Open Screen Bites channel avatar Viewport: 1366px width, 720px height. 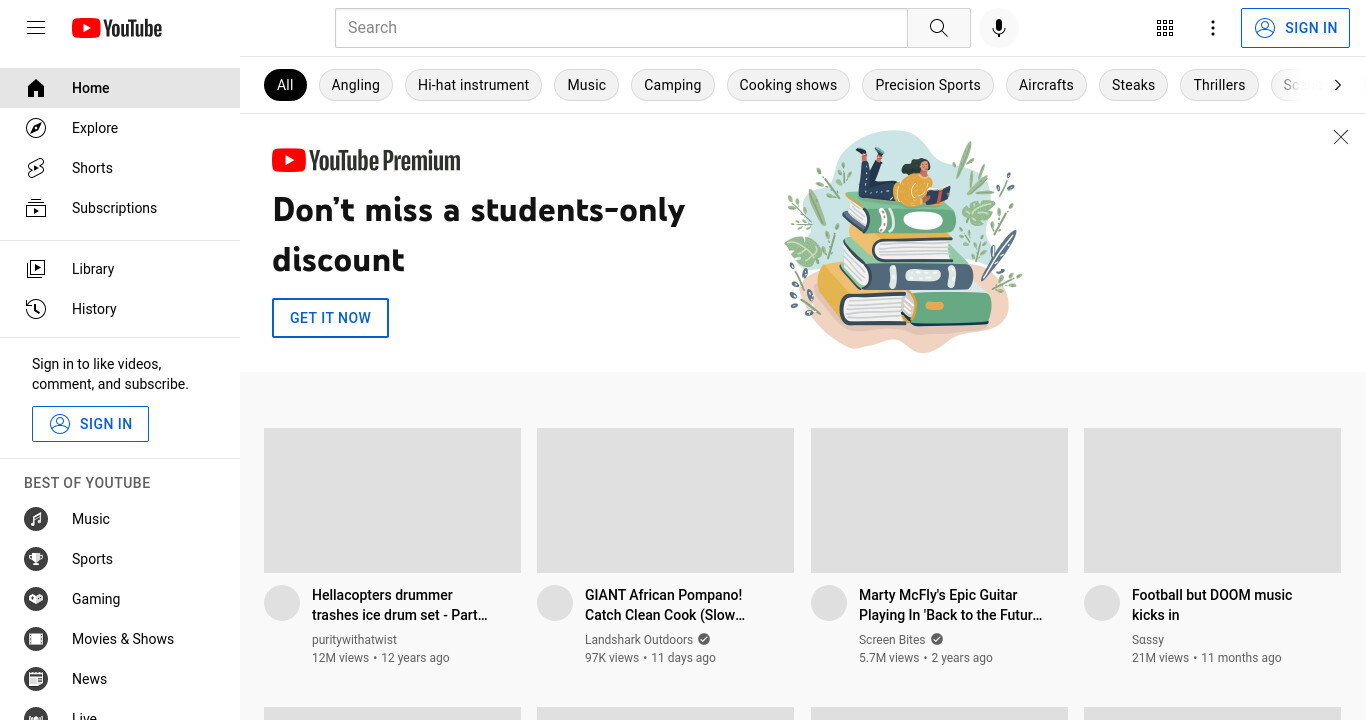(x=829, y=603)
